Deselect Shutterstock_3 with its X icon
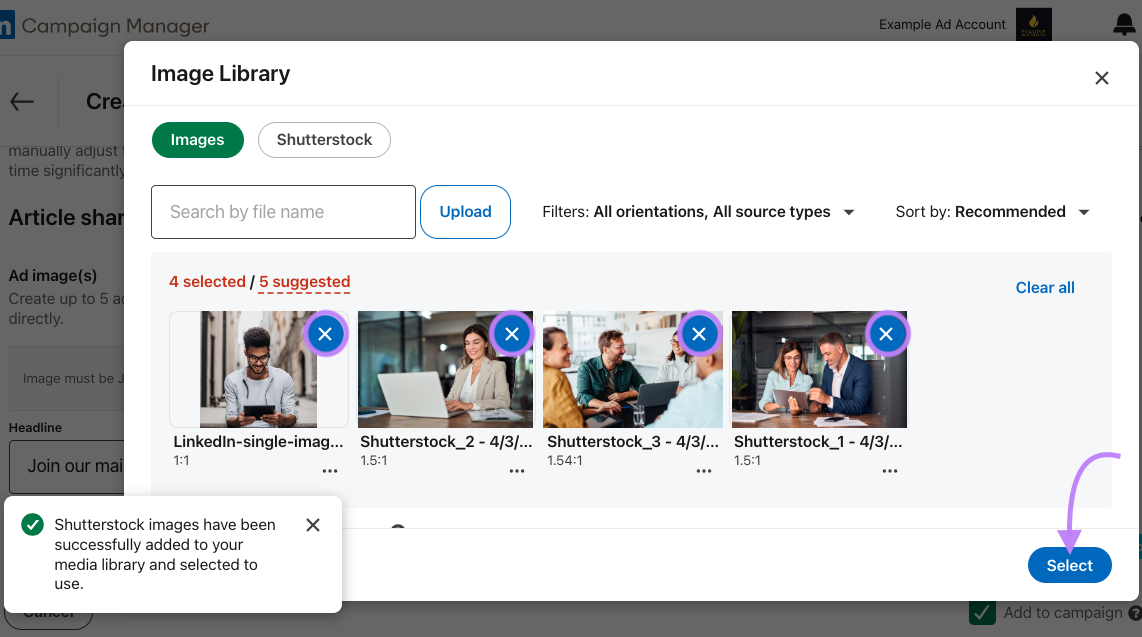 tap(699, 333)
